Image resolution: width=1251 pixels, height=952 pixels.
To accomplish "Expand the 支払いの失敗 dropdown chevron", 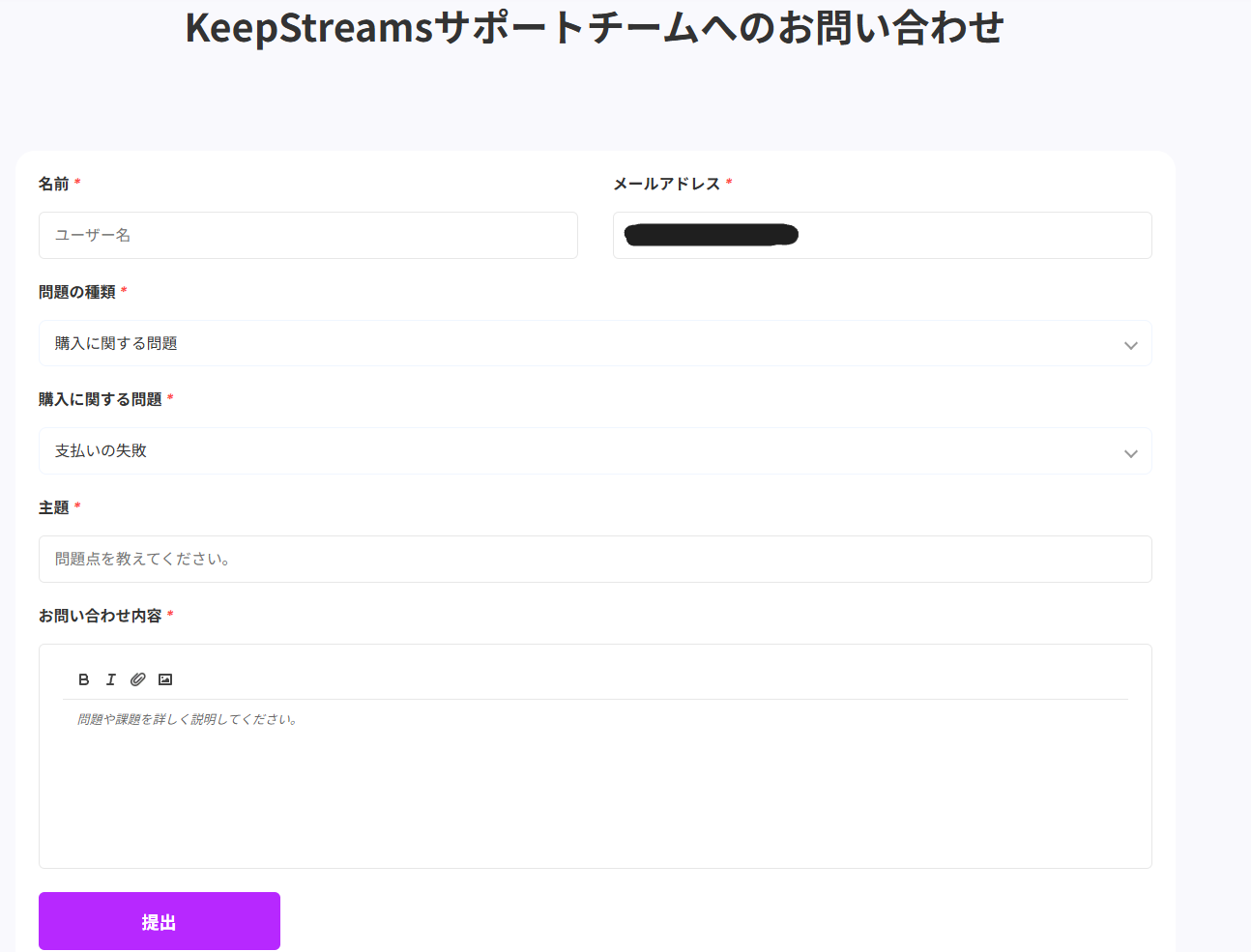I will click(1130, 453).
